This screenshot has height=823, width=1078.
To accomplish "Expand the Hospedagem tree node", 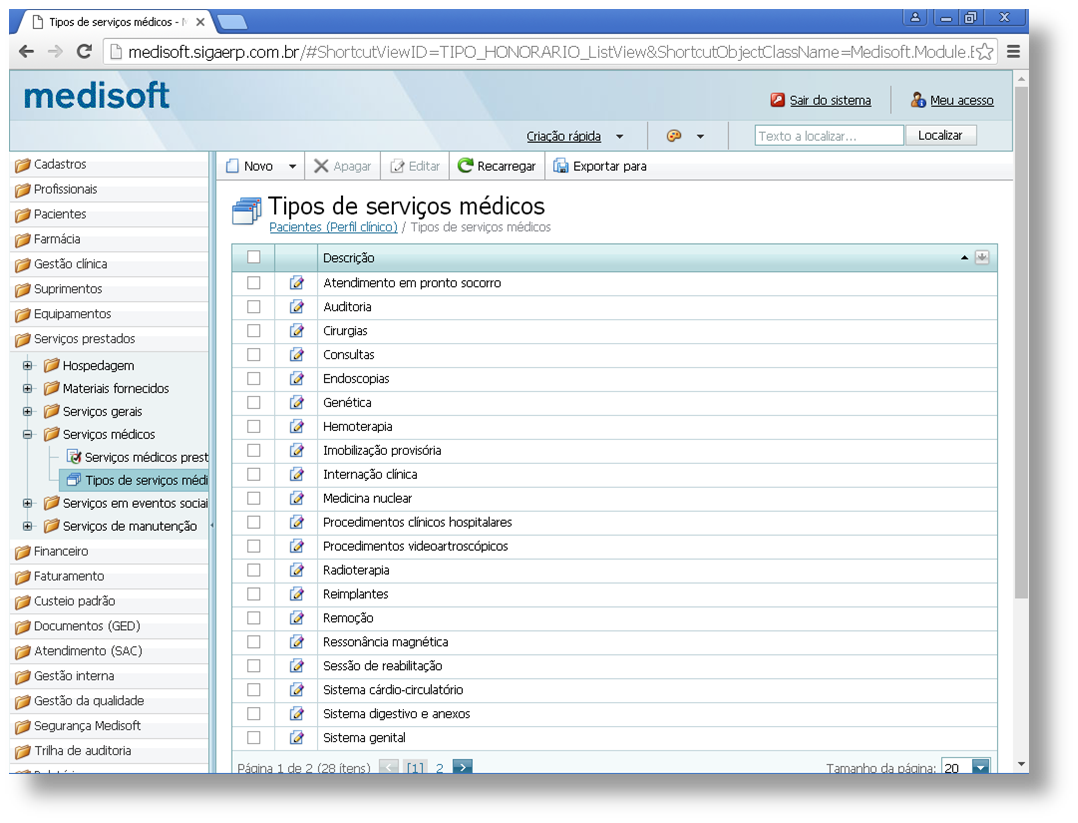I will (28, 366).
